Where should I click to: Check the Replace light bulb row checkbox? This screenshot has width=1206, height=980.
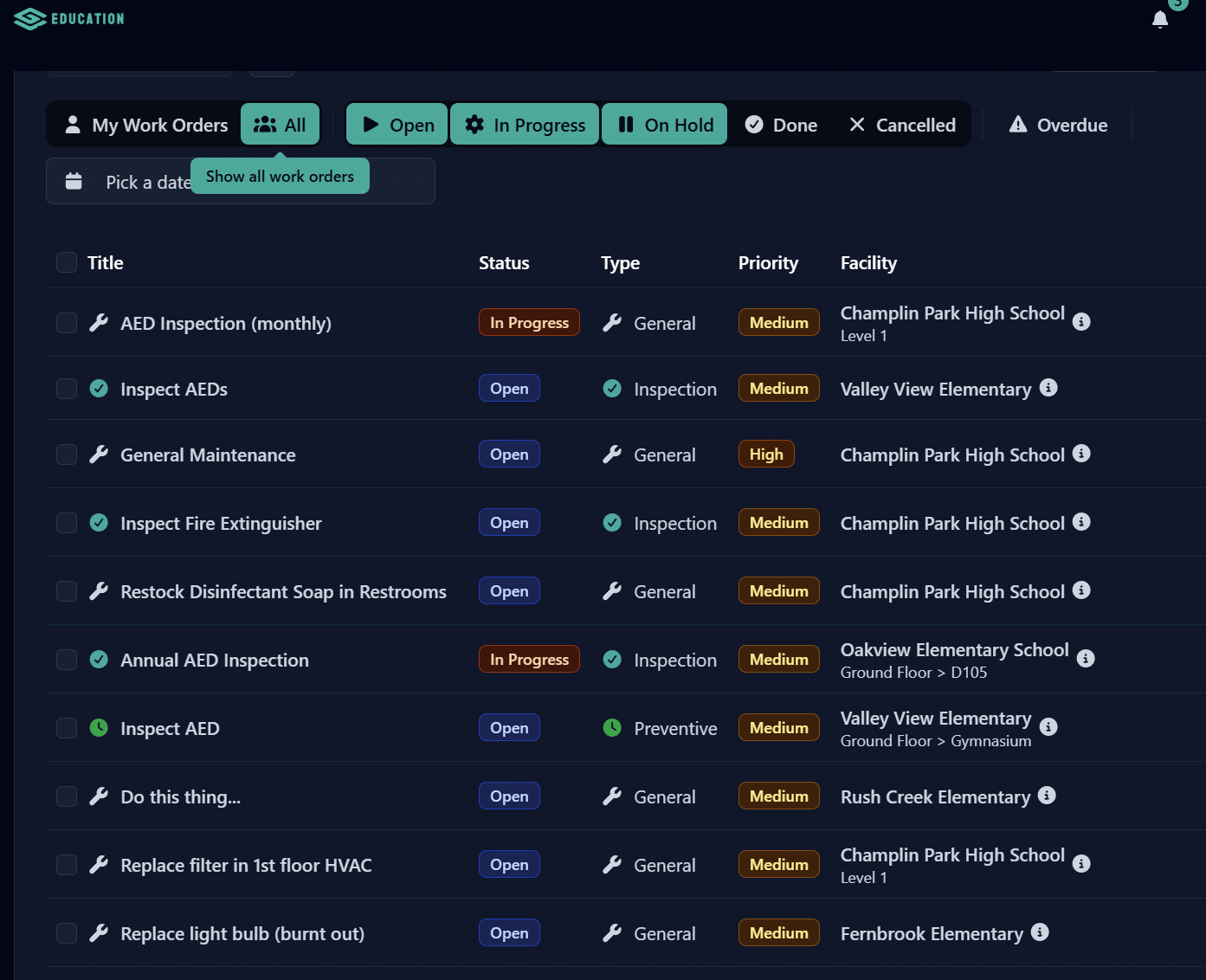pyautogui.click(x=67, y=933)
